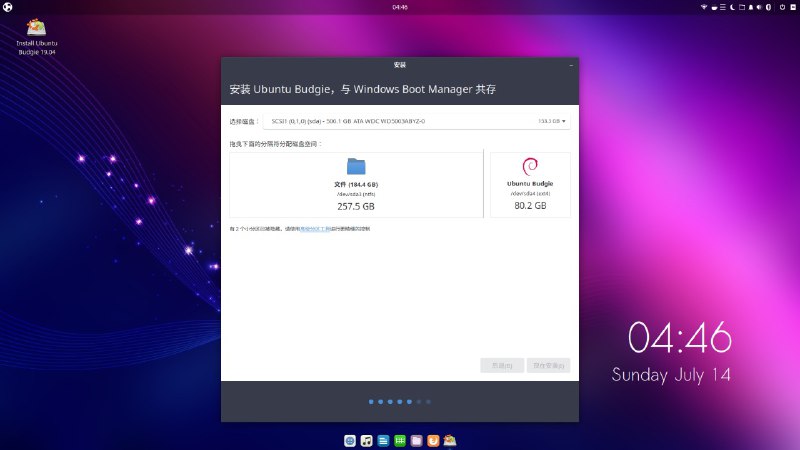Click the Debian swirl icon of Ubuntu Budgie partition

click(x=530, y=166)
